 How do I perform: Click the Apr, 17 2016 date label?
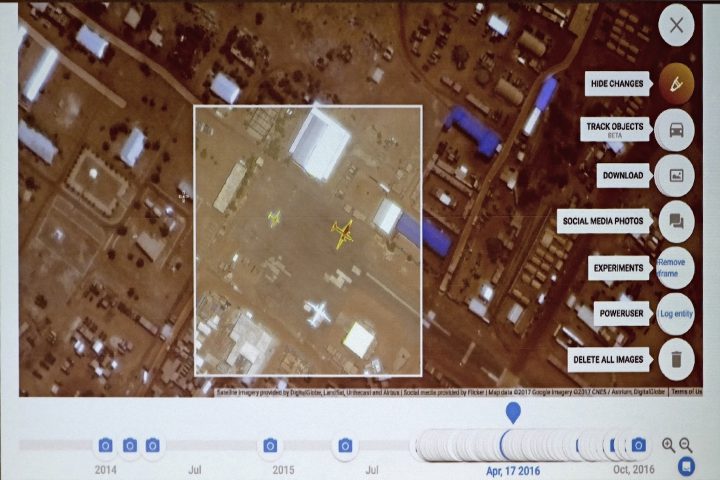point(513,471)
